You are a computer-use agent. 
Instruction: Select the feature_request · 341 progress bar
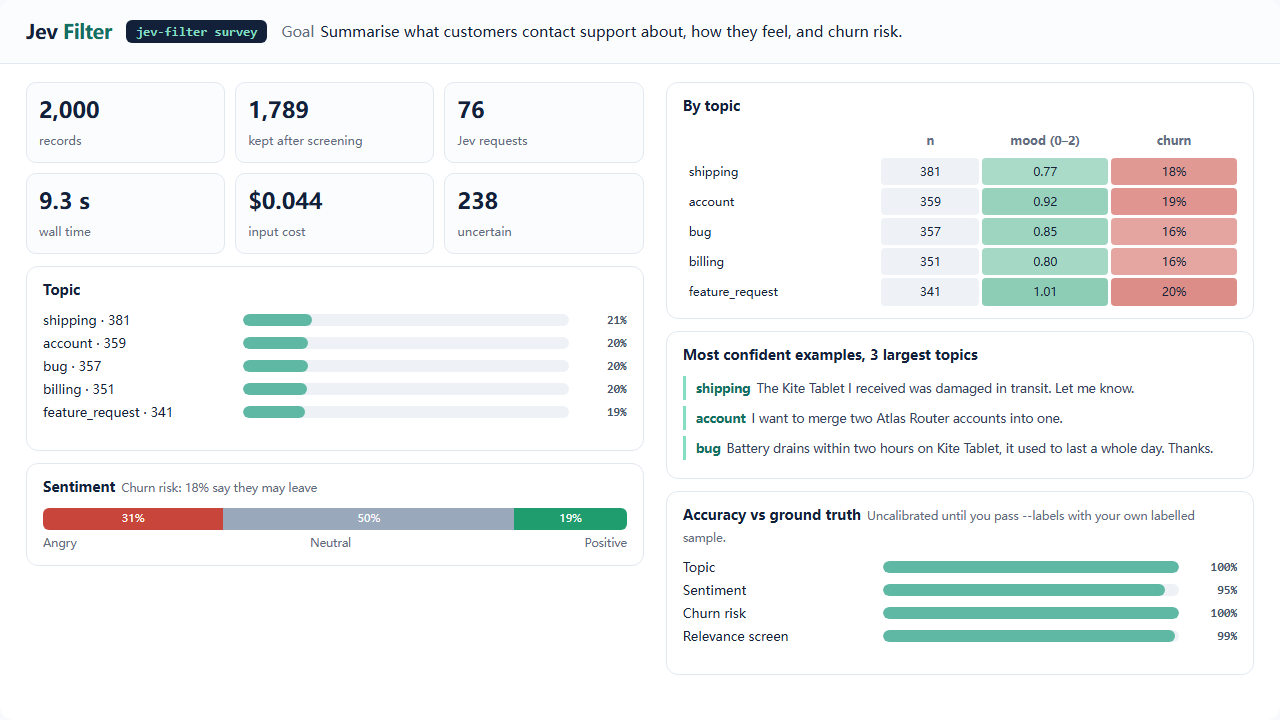406,412
